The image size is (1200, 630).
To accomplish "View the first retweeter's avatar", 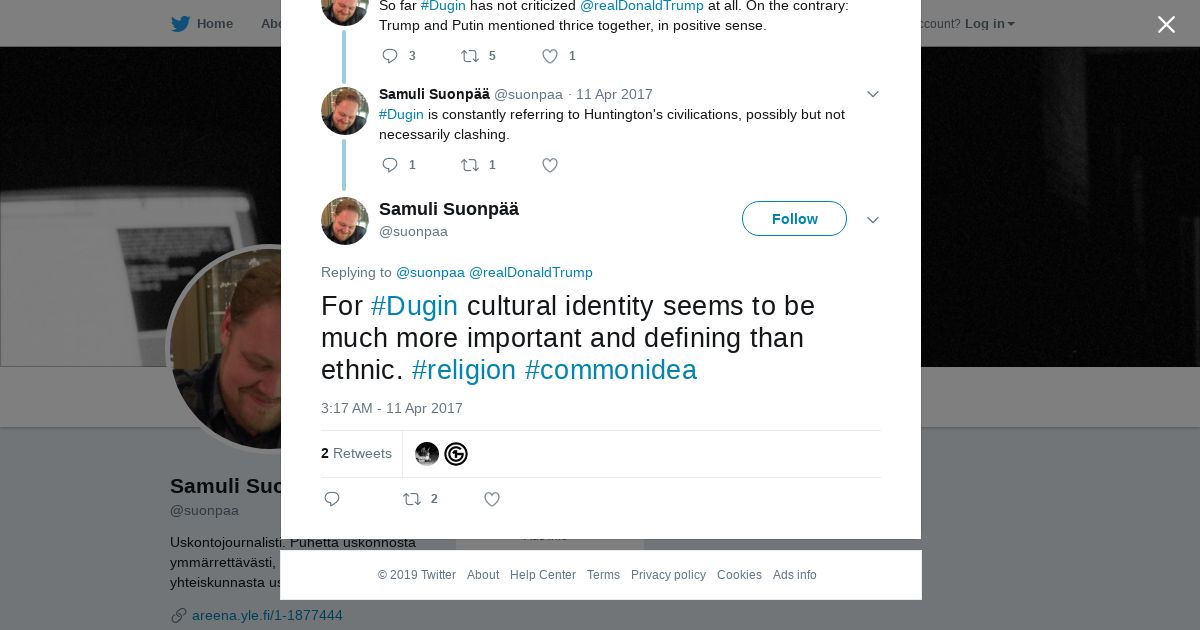I will pyautogui.click(x=427, y=454).
